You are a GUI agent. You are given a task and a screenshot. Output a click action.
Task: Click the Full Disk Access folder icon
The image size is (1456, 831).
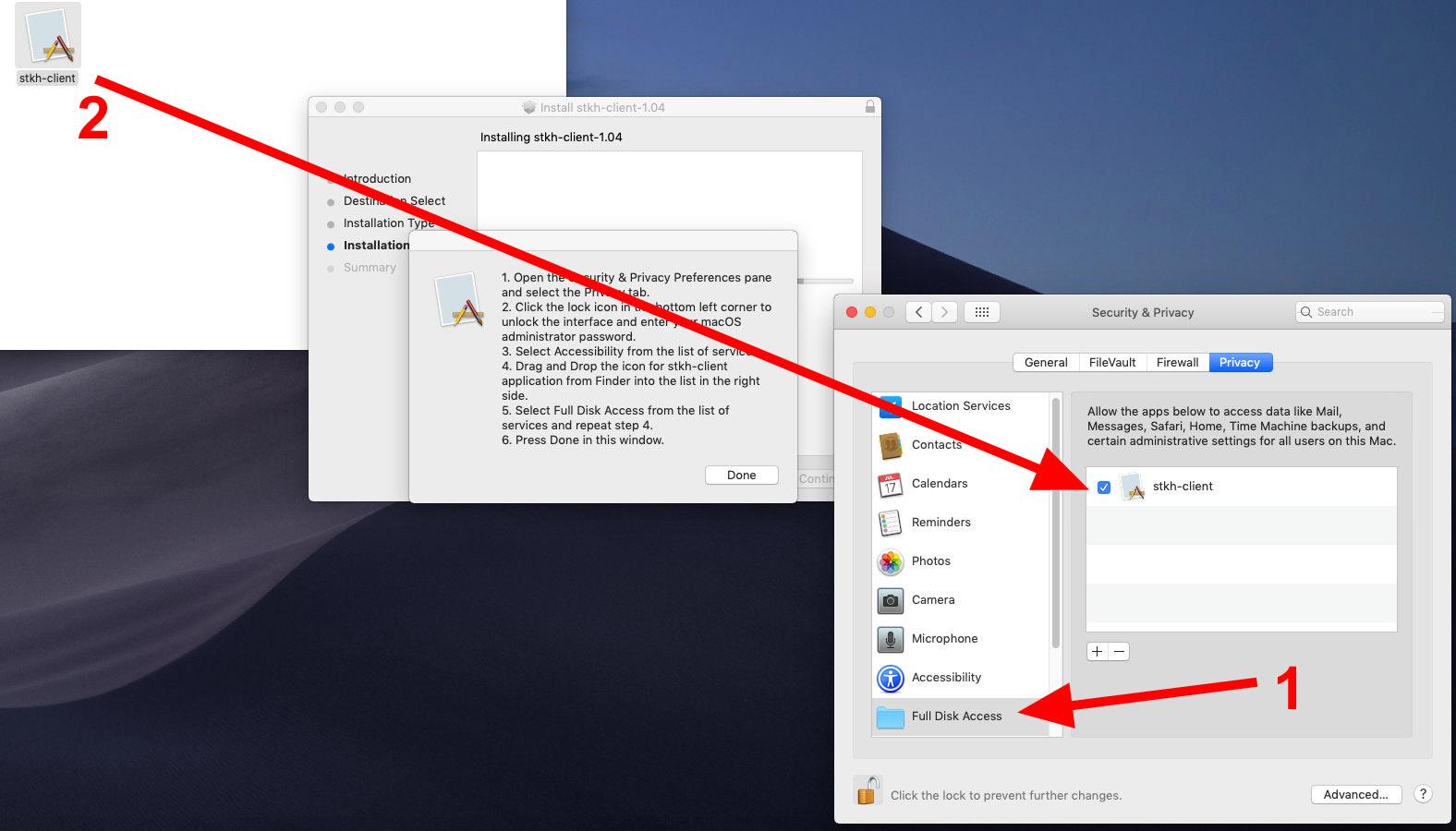tap(891, 717)
